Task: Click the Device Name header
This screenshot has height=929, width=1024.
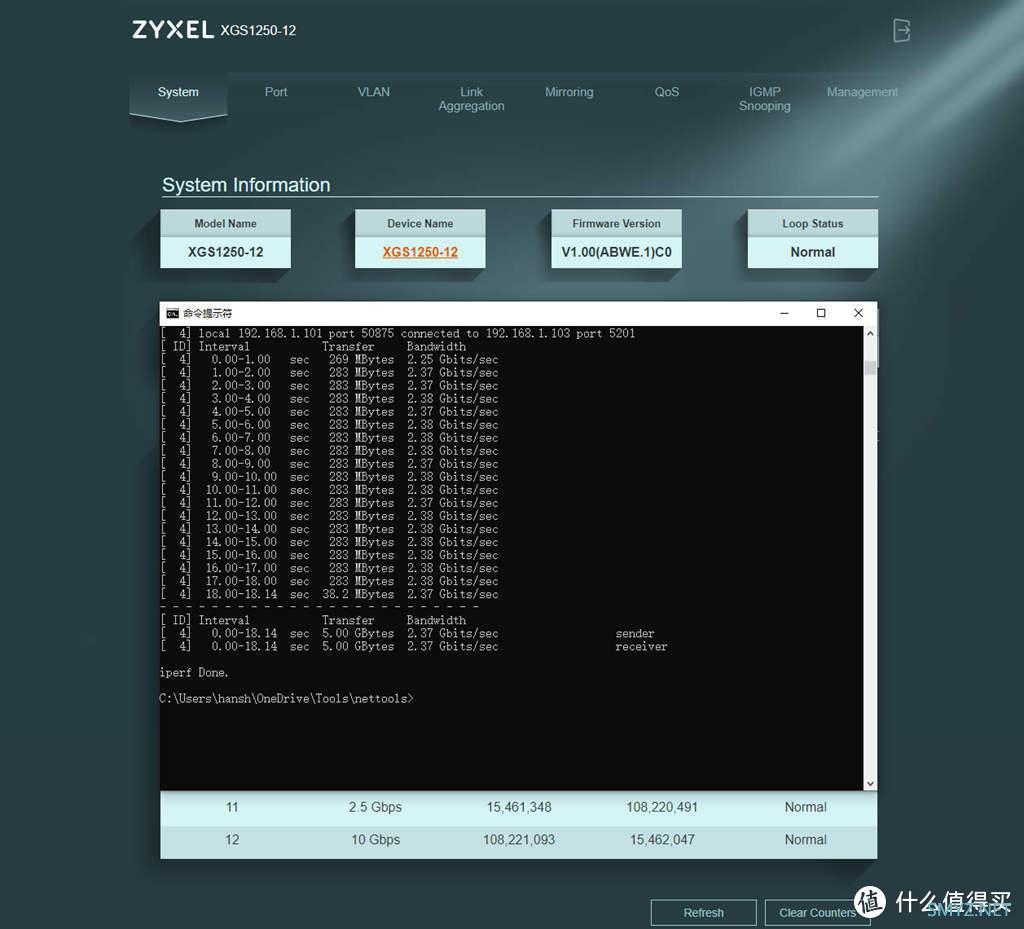Action: pyautogui.click(x=420, y=223)
